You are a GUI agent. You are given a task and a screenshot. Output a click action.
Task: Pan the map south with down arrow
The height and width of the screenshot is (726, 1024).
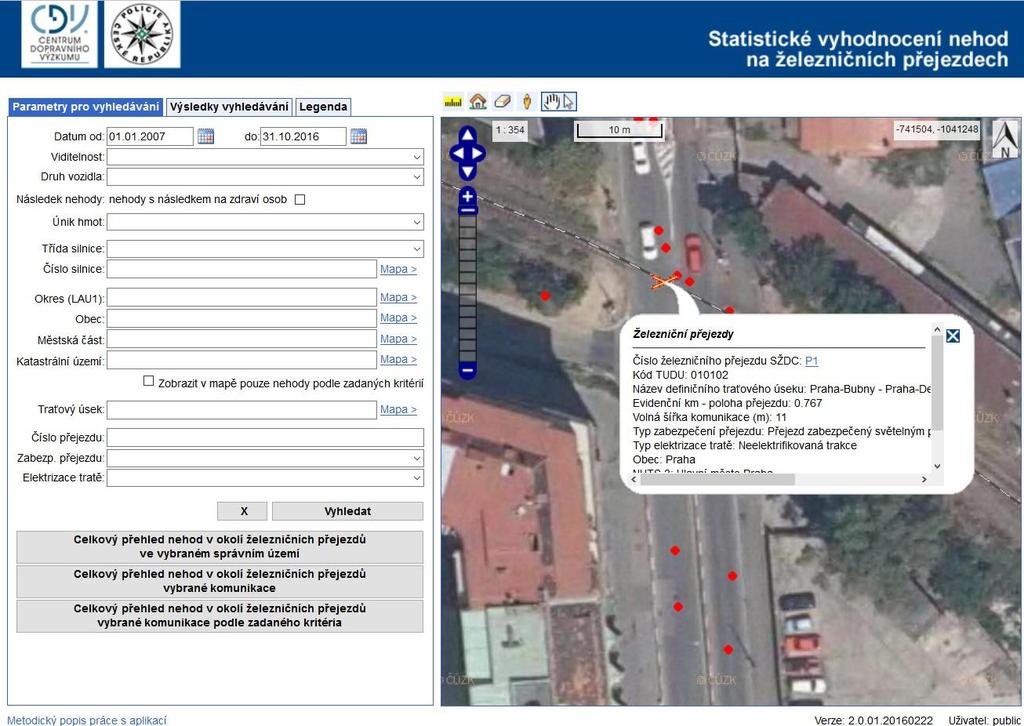pos(467,172)
